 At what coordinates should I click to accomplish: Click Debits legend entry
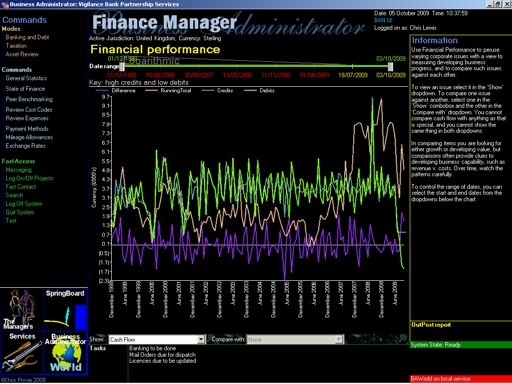(x=259, y=91)
